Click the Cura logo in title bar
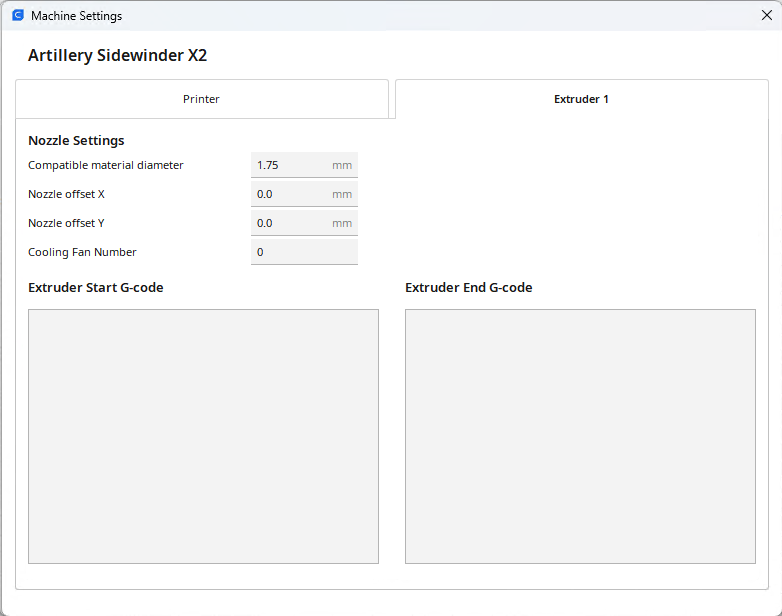The width and height of the screenshot is (782, 616). pyautogui.click(x=17, y=16)
